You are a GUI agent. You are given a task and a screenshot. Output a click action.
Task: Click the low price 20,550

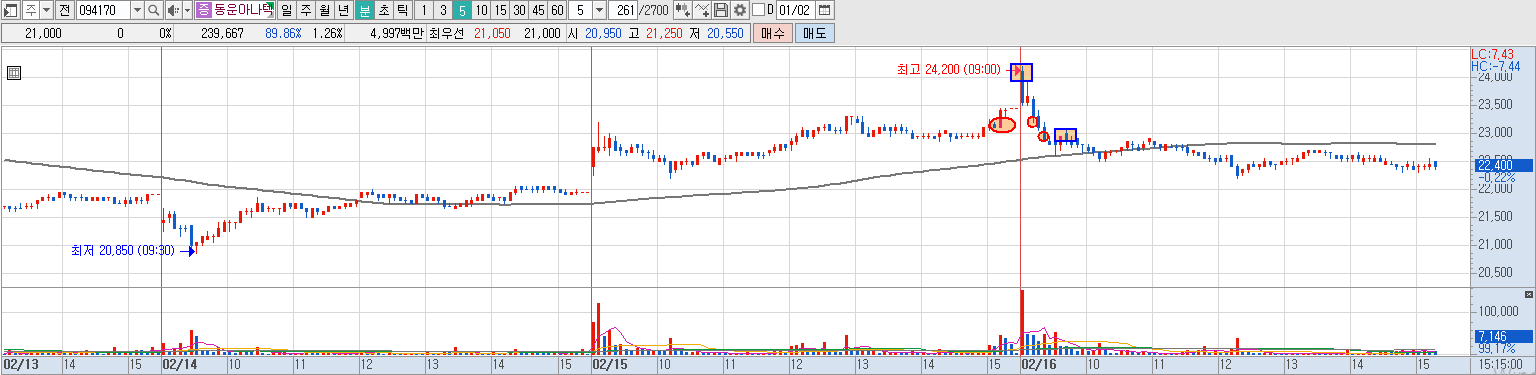725,33
